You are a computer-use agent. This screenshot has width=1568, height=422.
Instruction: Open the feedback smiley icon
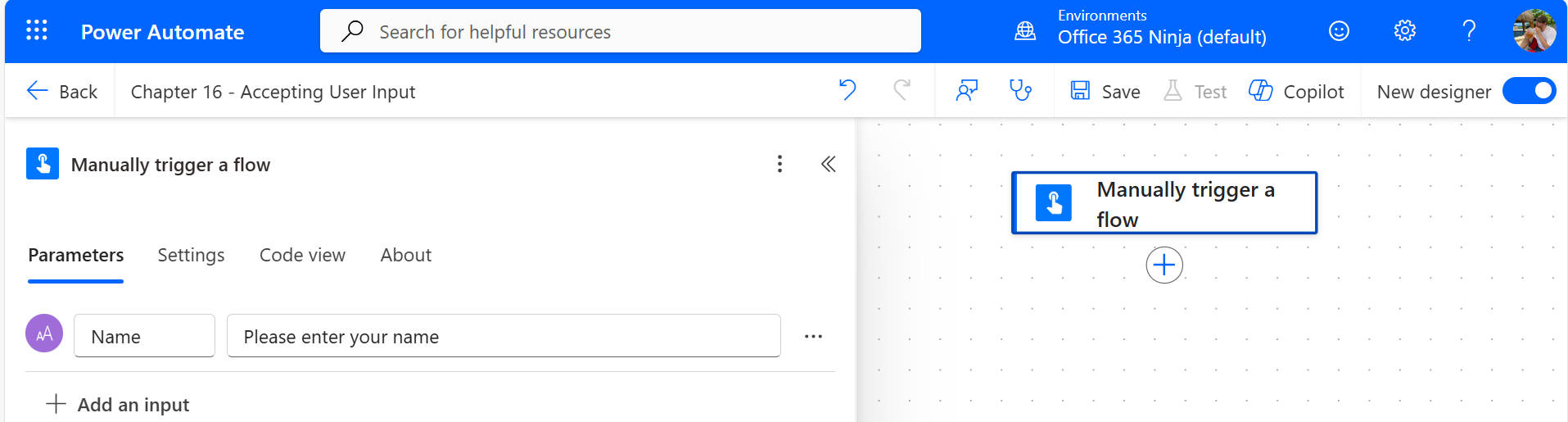tap(1339, 31)
